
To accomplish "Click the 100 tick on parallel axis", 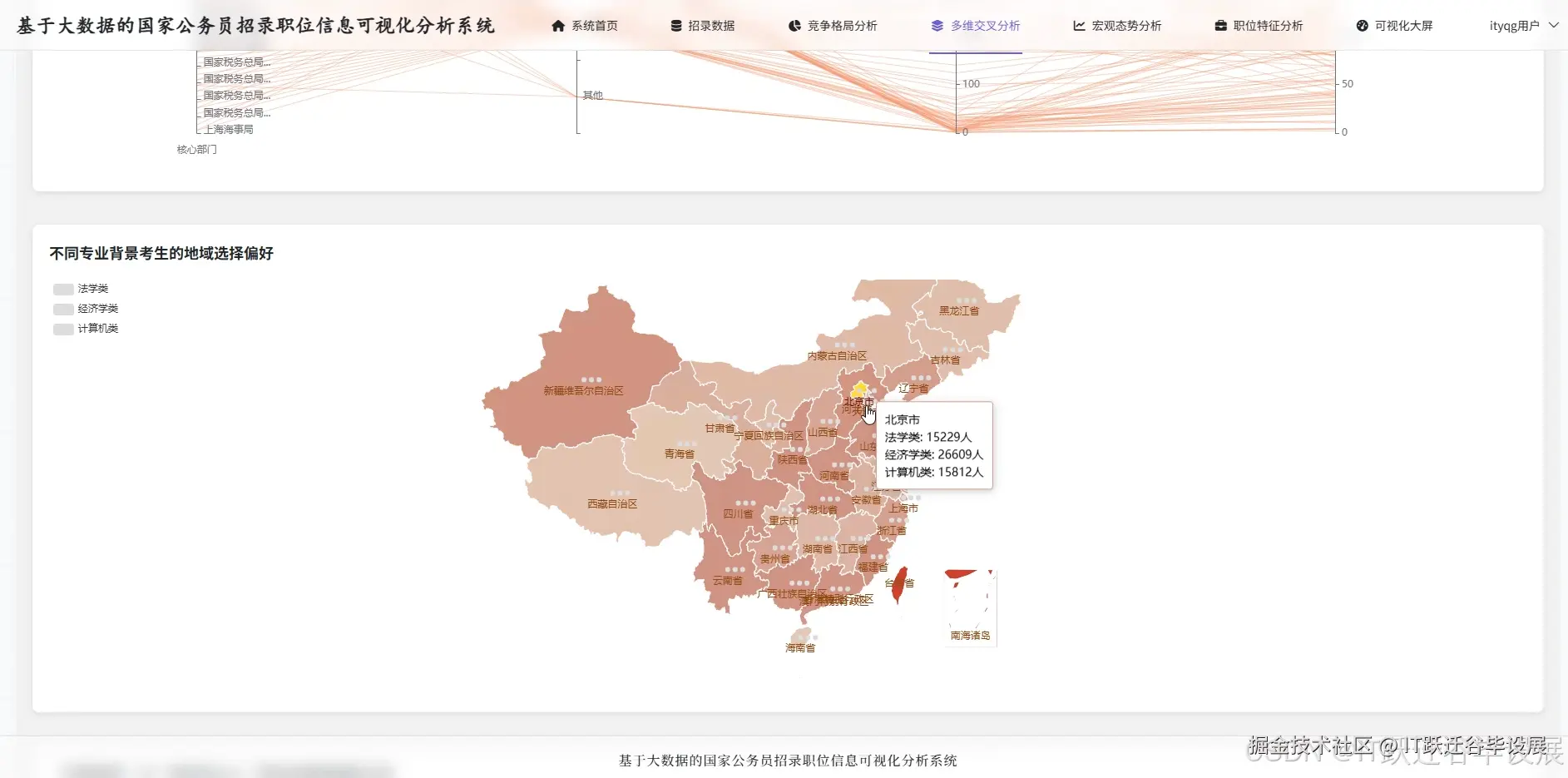I will [x=971, y=84].
